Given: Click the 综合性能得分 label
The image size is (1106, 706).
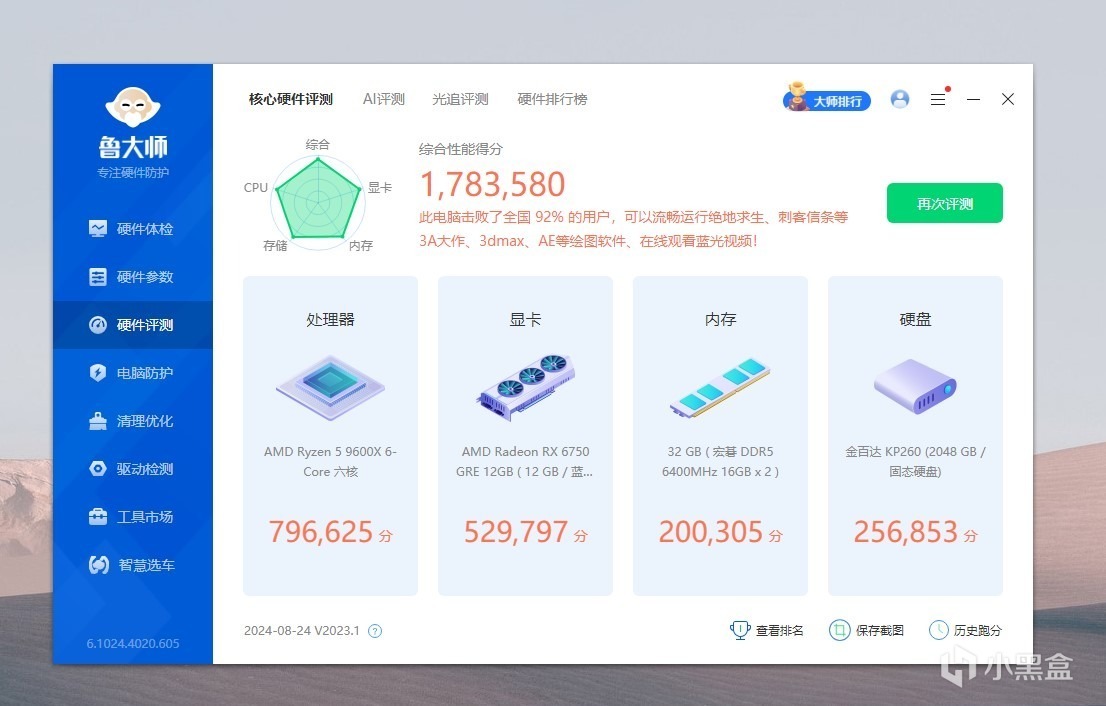Looking at the screenshot, I should point(461,149).
